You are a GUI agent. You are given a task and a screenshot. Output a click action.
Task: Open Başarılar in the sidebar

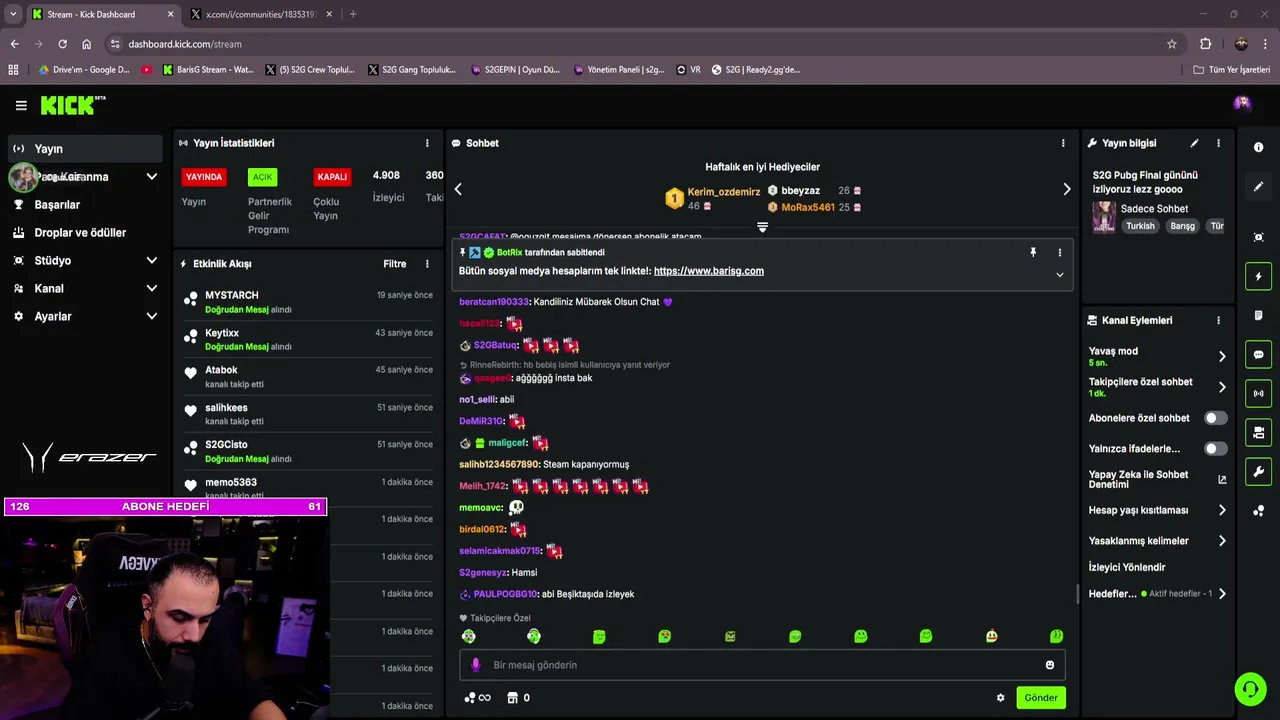pos(84,204)
